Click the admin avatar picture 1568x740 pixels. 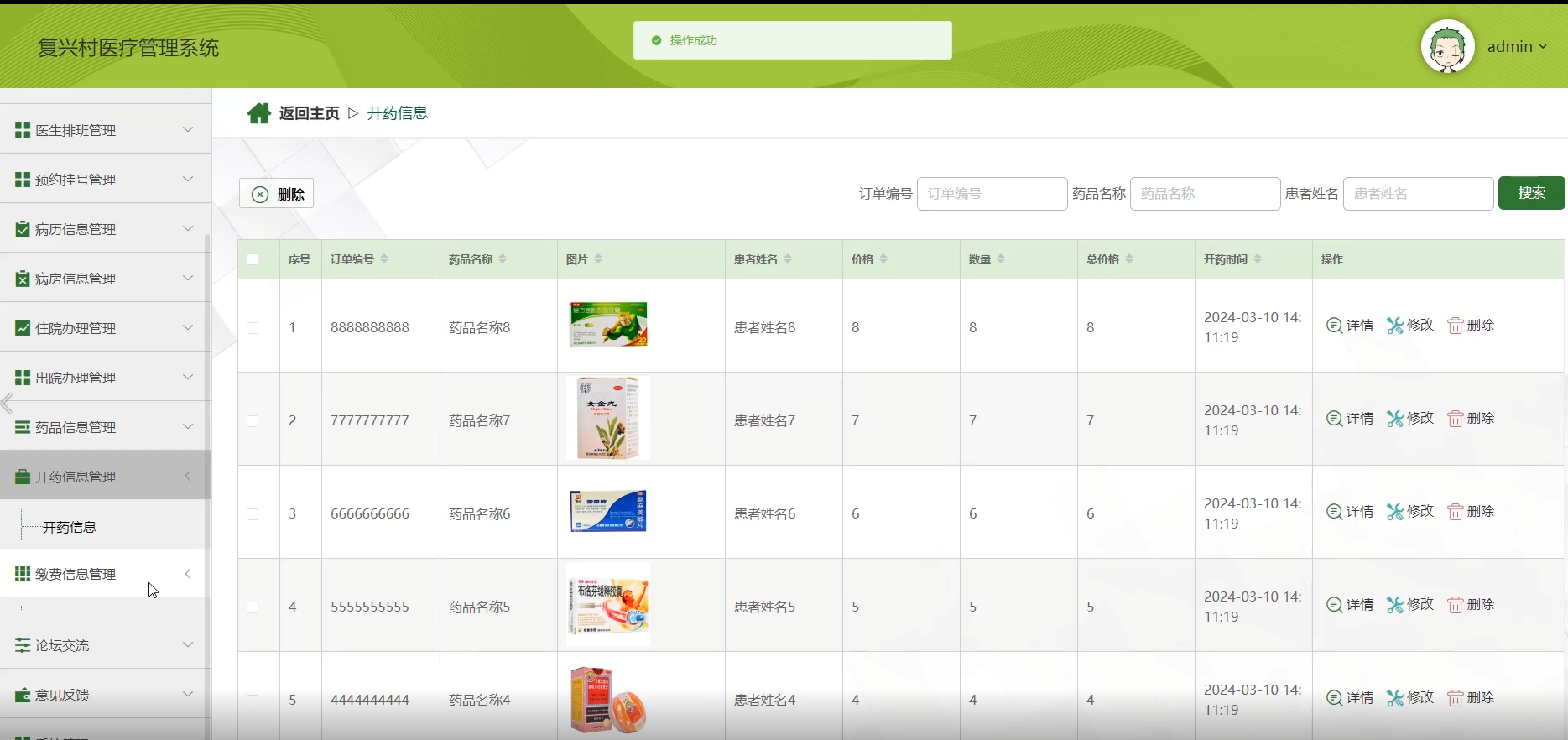pyautogui.click(x=1447, y=46)
